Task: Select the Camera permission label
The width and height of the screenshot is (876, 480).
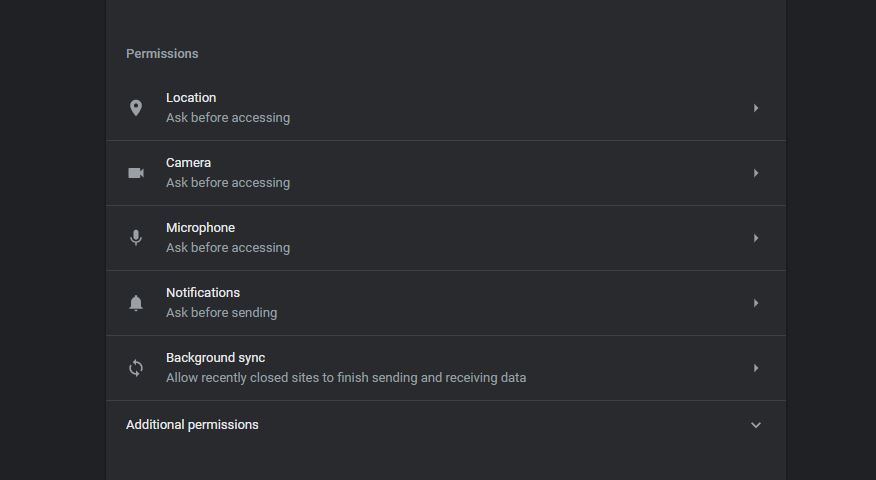Action: [188, 163]
